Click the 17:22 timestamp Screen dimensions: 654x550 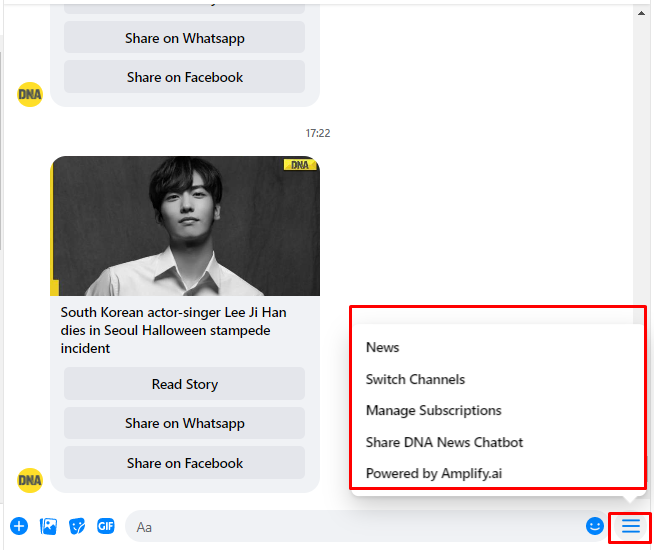click(x=317, y=133)
